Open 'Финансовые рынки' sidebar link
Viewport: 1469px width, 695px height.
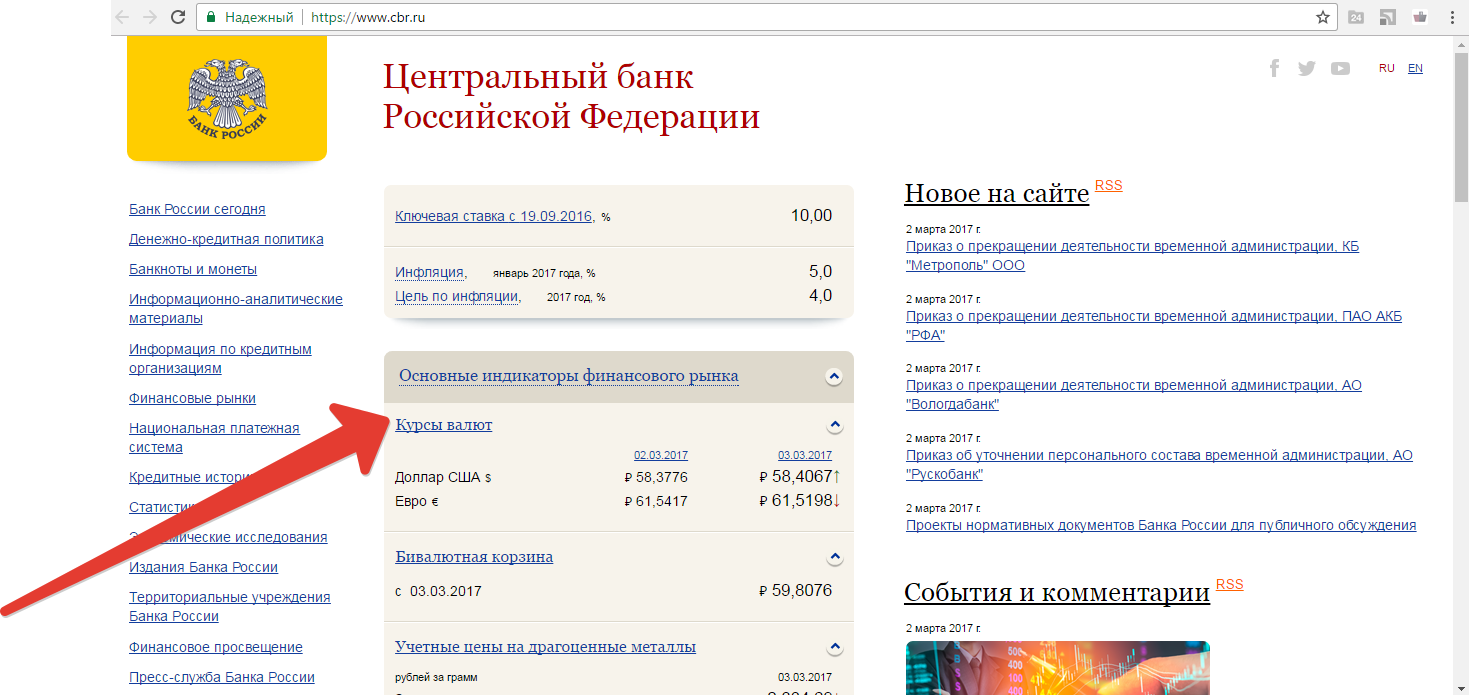pos(192,398)
